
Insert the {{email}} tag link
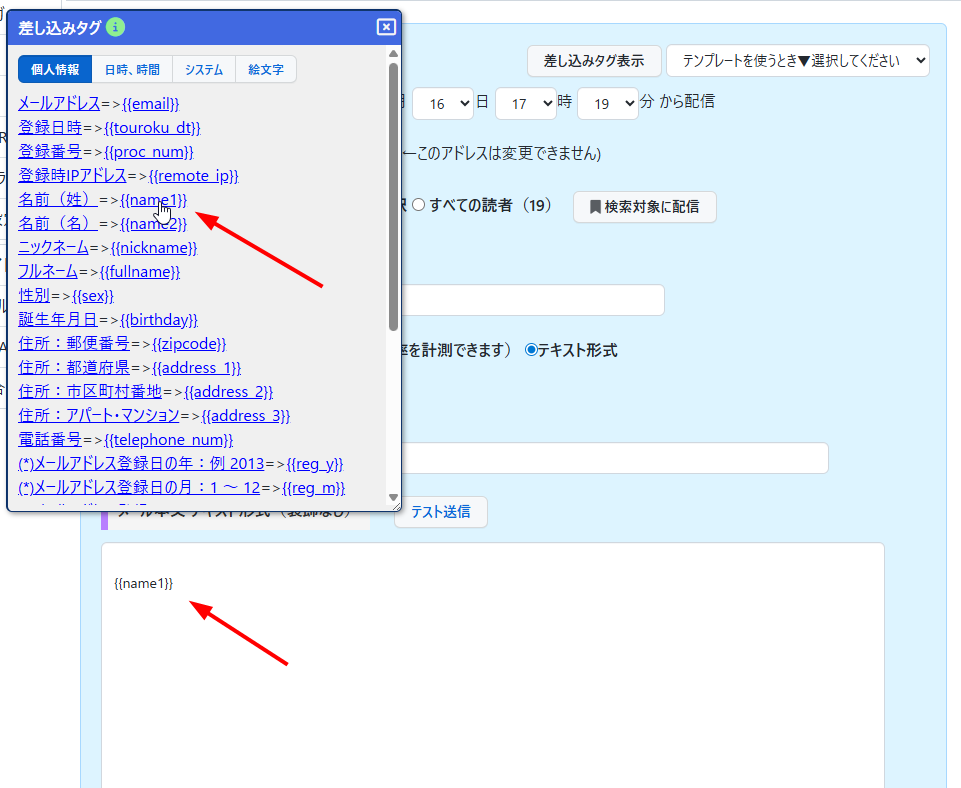coord(150,103)
